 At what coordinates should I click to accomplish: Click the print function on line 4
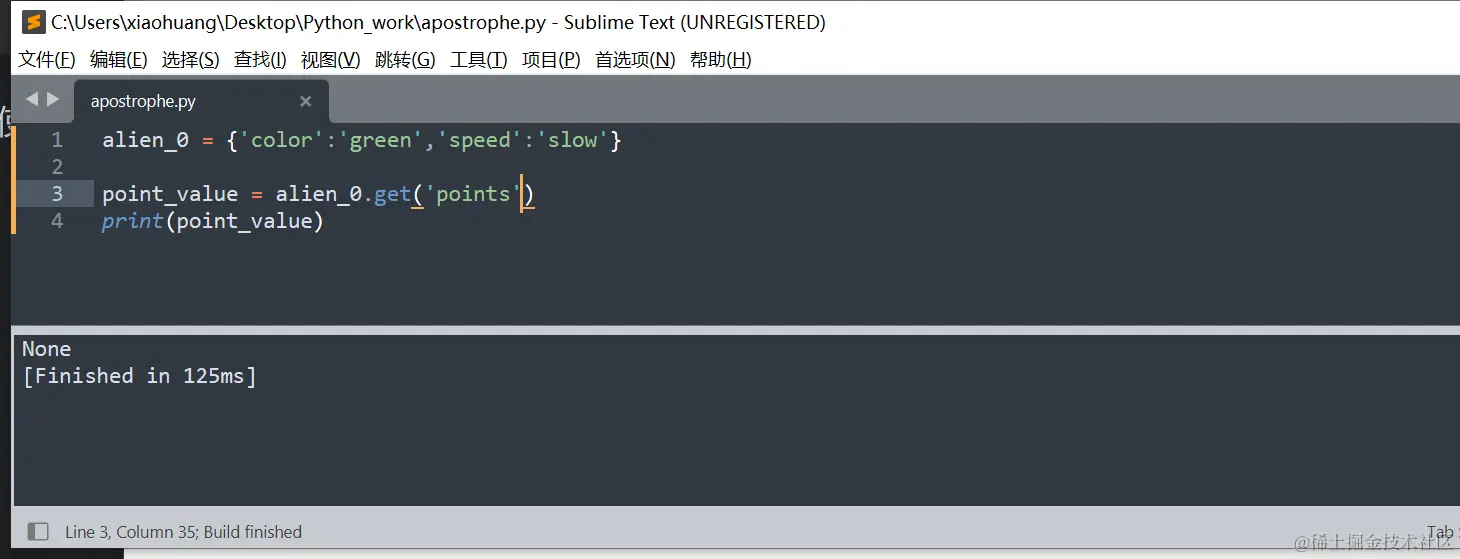click(x=132, y=221)
